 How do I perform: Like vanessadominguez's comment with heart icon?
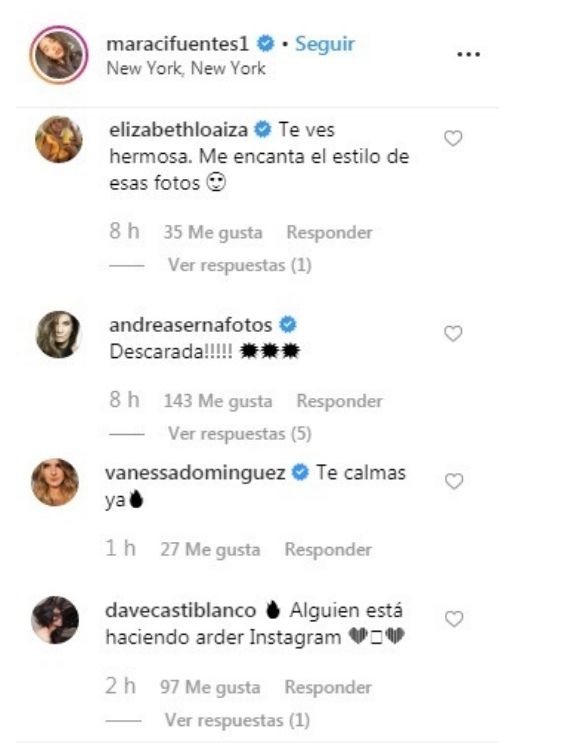point(454,481)
